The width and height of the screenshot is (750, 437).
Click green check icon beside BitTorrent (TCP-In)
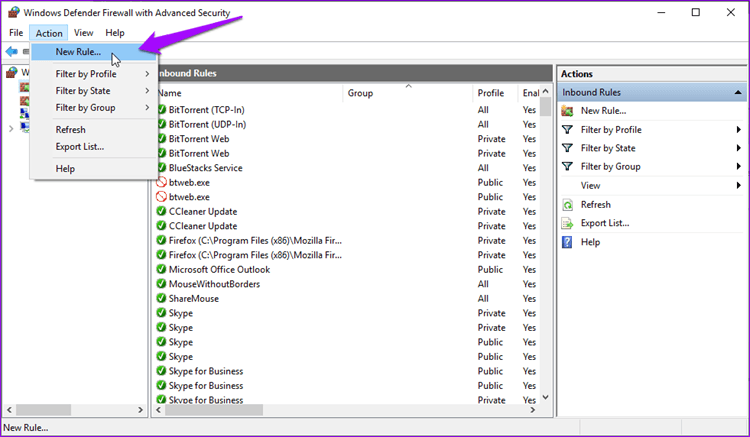(162, 109)
